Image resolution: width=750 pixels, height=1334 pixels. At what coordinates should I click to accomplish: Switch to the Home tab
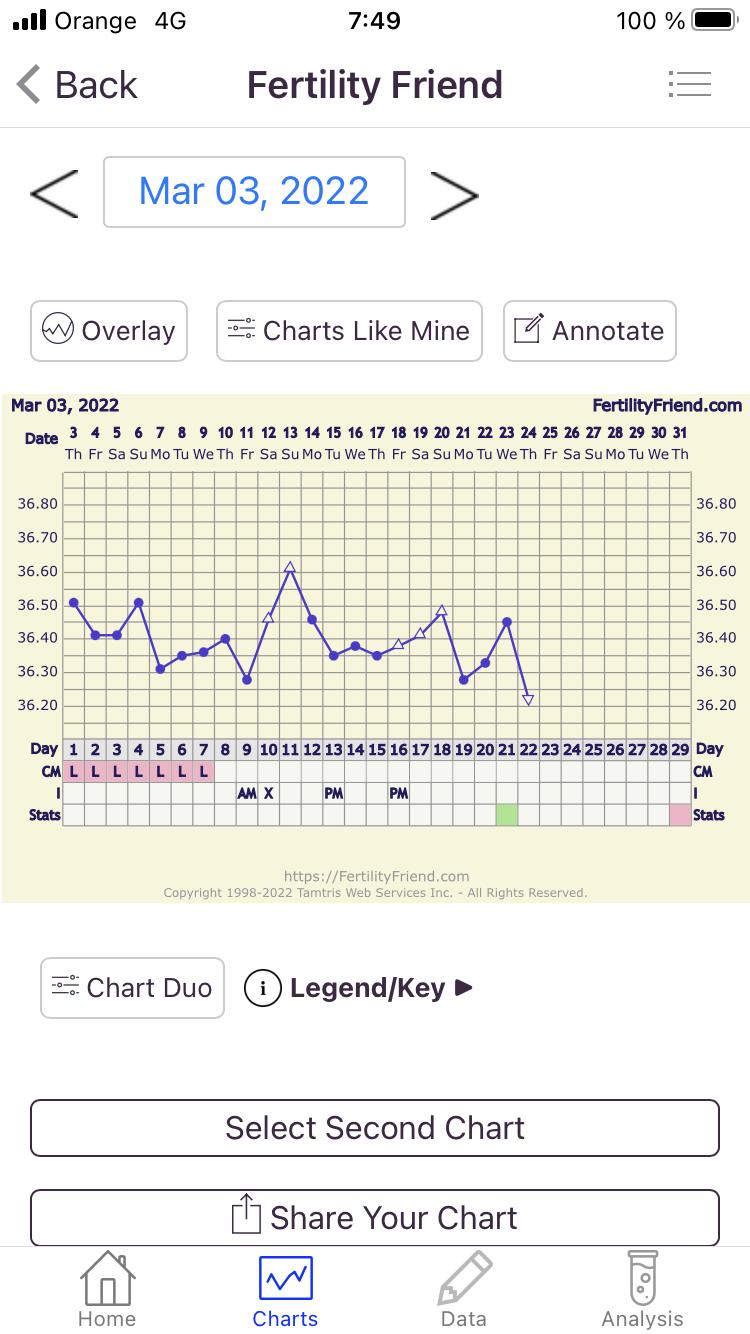click(x=107, y=1290)
